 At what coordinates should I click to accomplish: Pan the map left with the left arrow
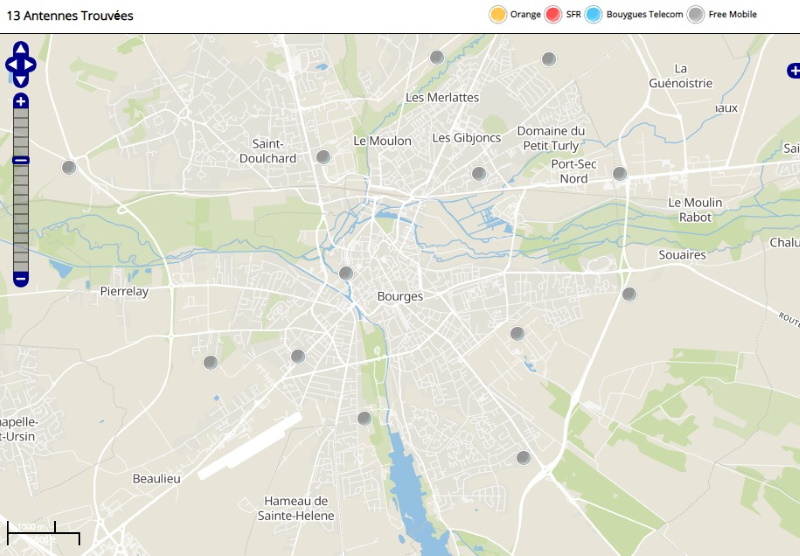click(11, 65)
